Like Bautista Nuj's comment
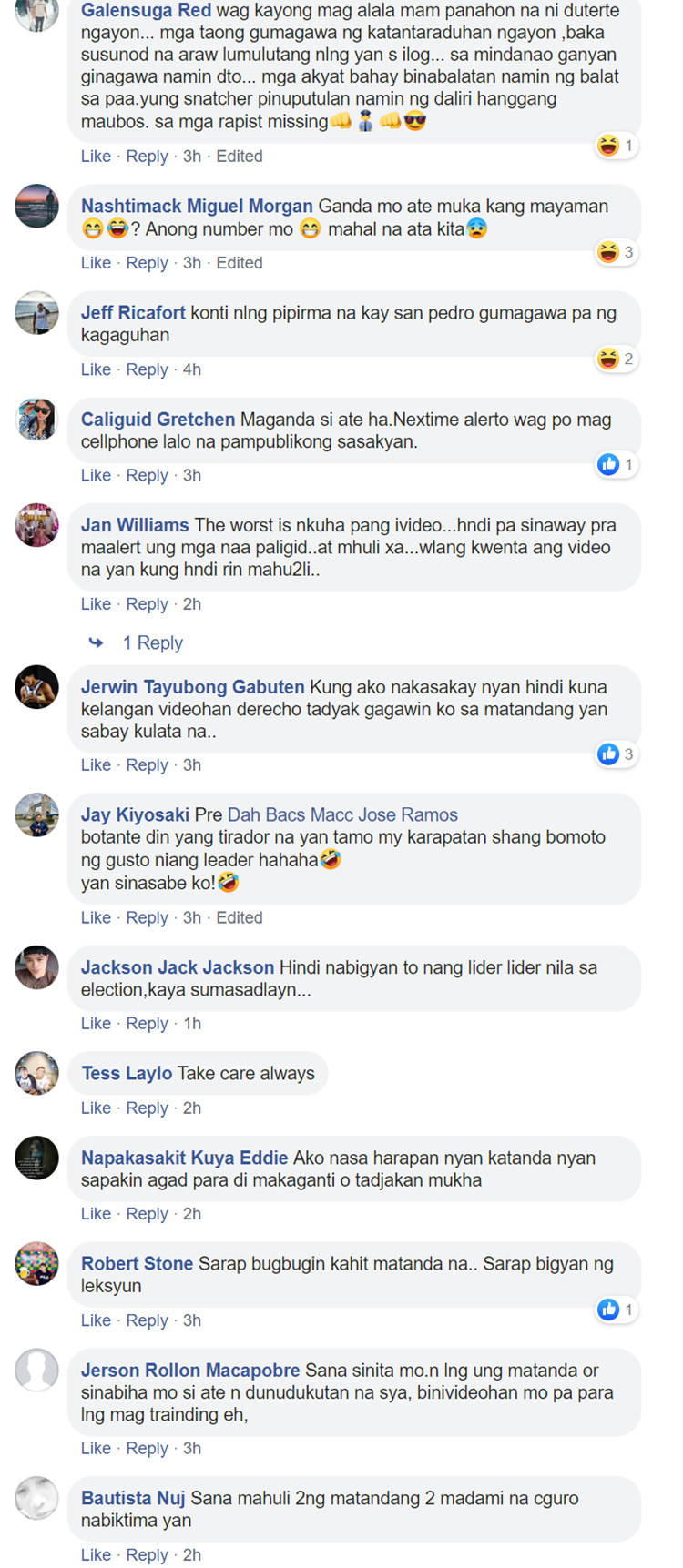The height and width of the screenshot is (1568, 683). tap(96, 1555)
